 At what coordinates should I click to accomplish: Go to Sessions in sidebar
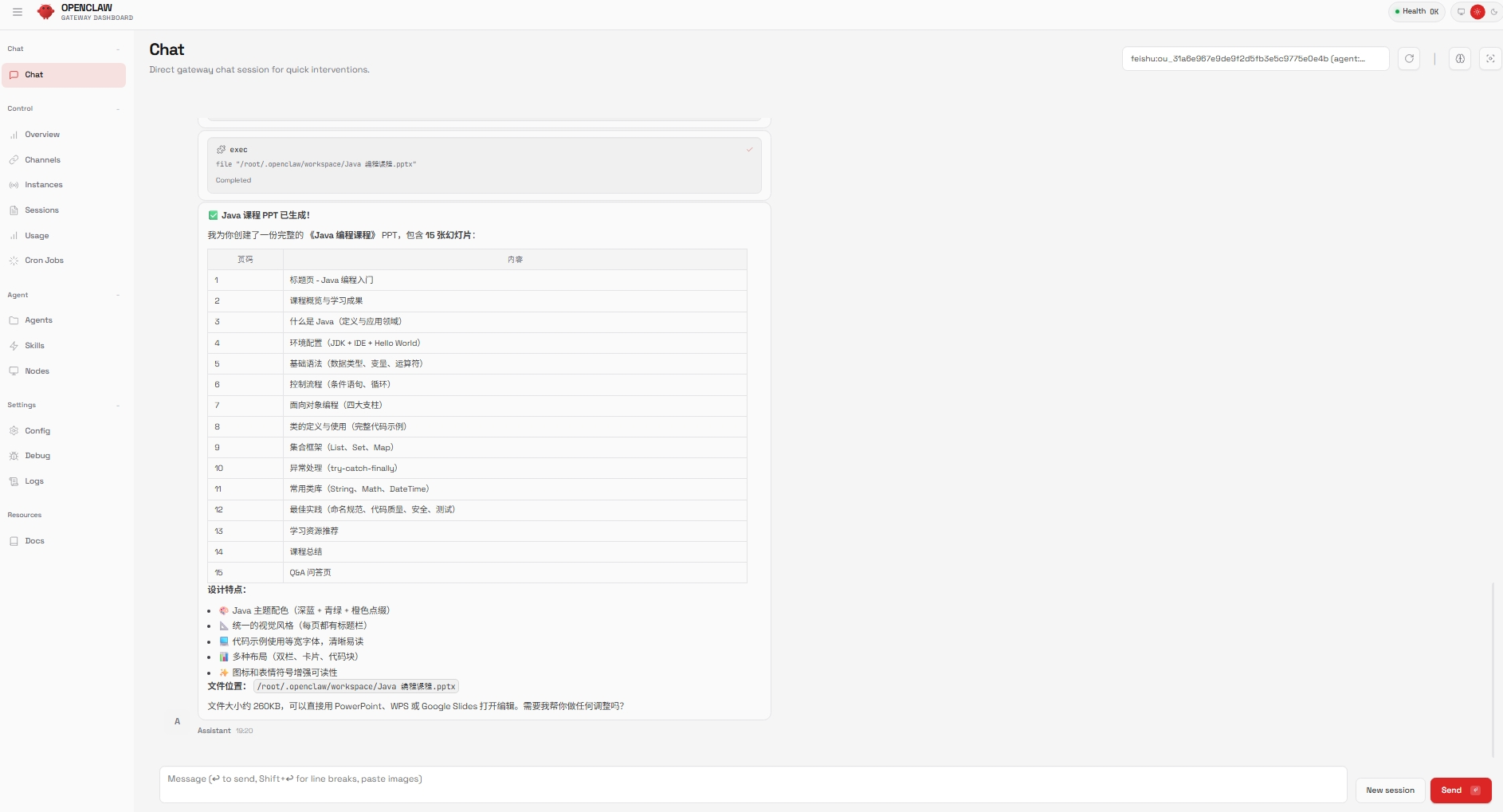coord(41,210)
